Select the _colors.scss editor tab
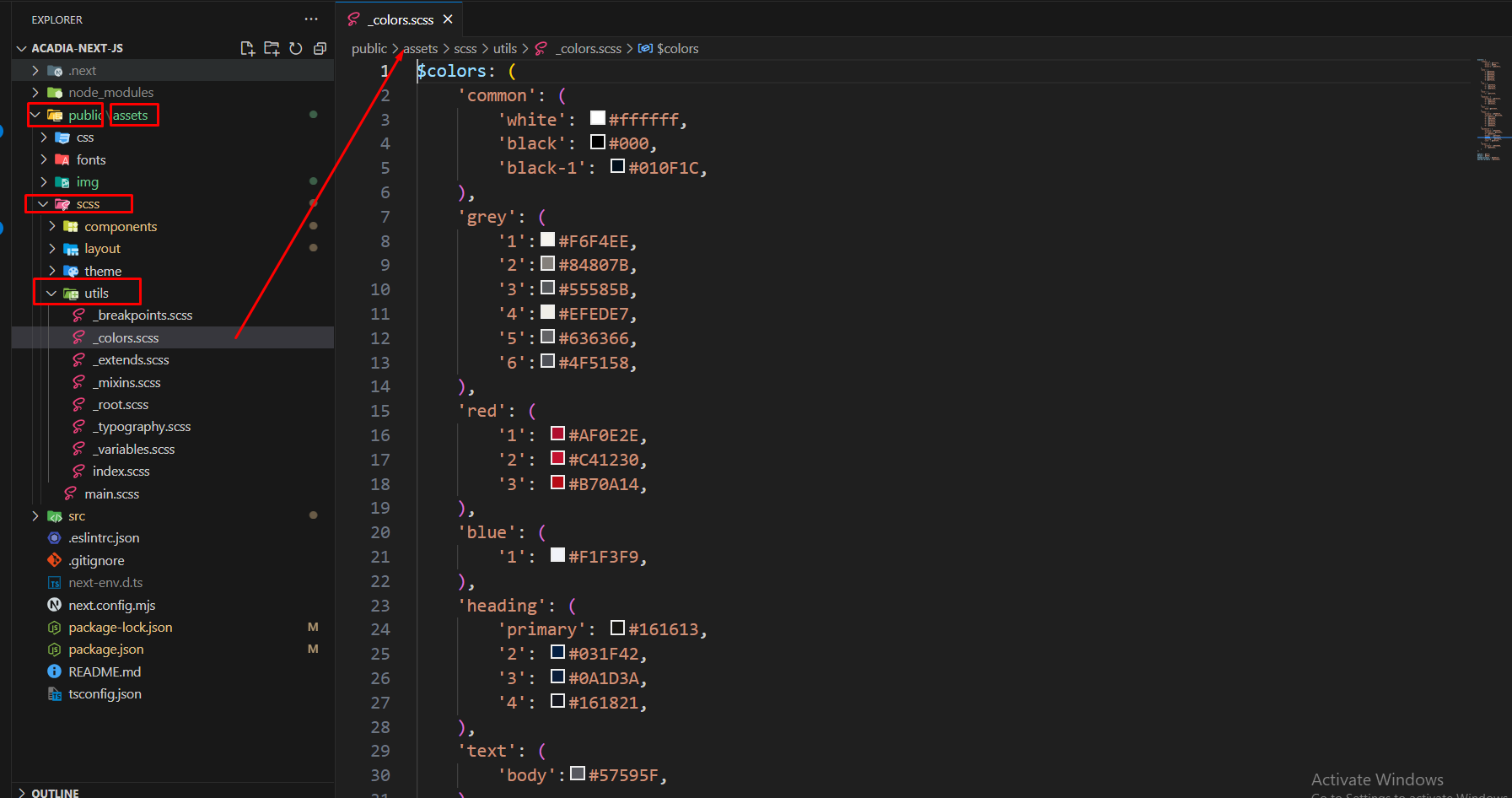The width and height of the screenshot is (1512, 798). (x=400, y=19)
